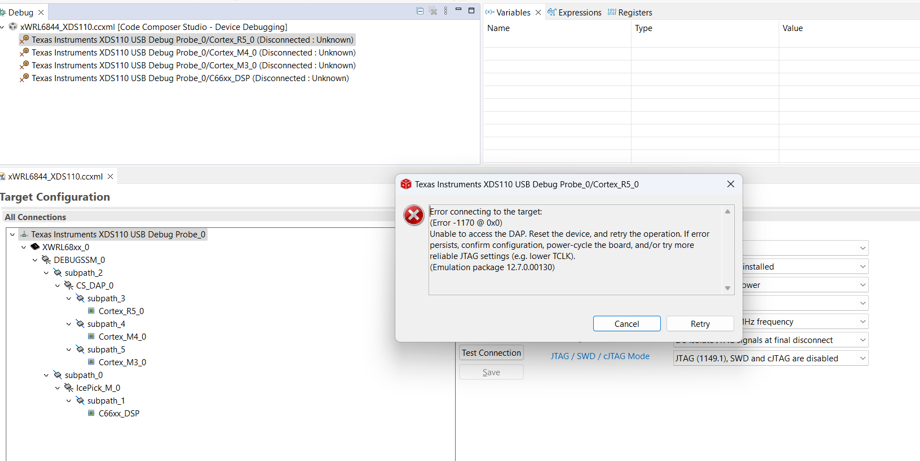This screenshot has height=461, width=920.
Task: Close the xWRL6844_XDS110.ccxml editor tab
Action: click(110, 176)
